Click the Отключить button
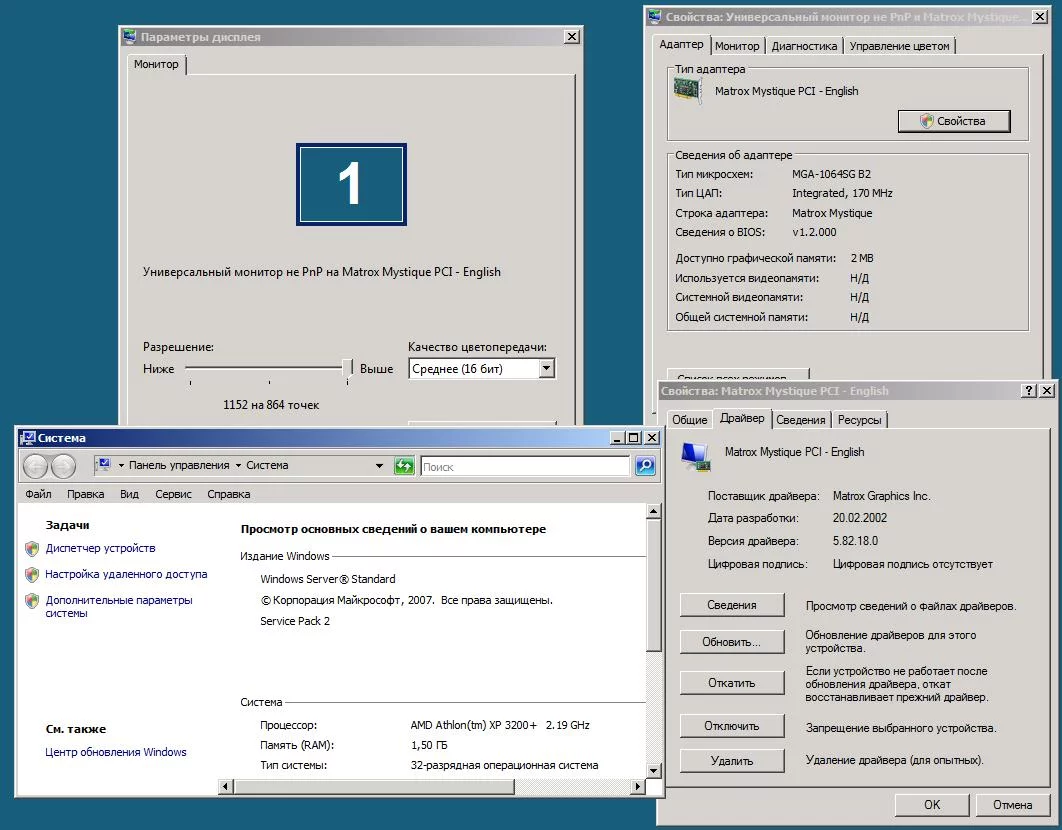This screenshot has height=830, width=1062. click(x=731, y=726)
